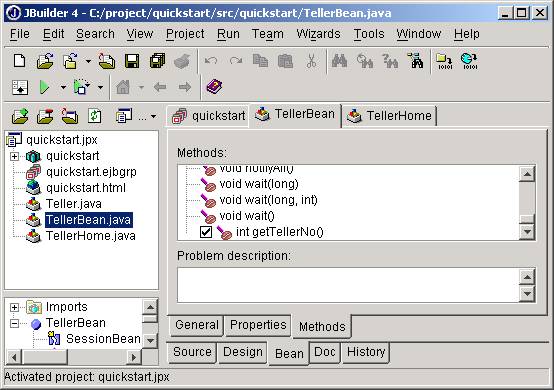This screenshot has height=390, width=554.
Task: Click Methods list scroll down arrow
Action: [x=527, y=232]
